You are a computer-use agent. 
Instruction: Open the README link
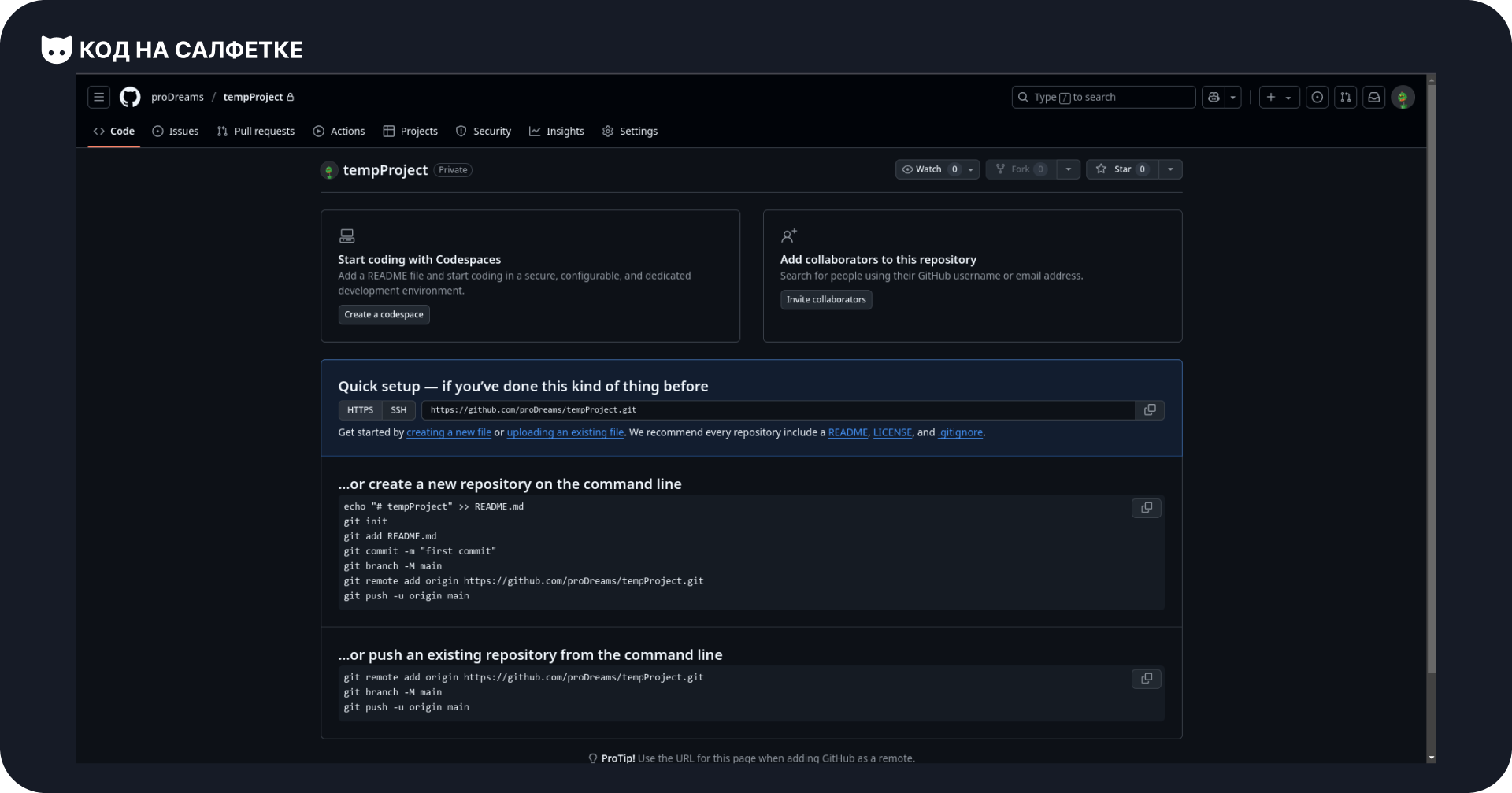[848, 432]
